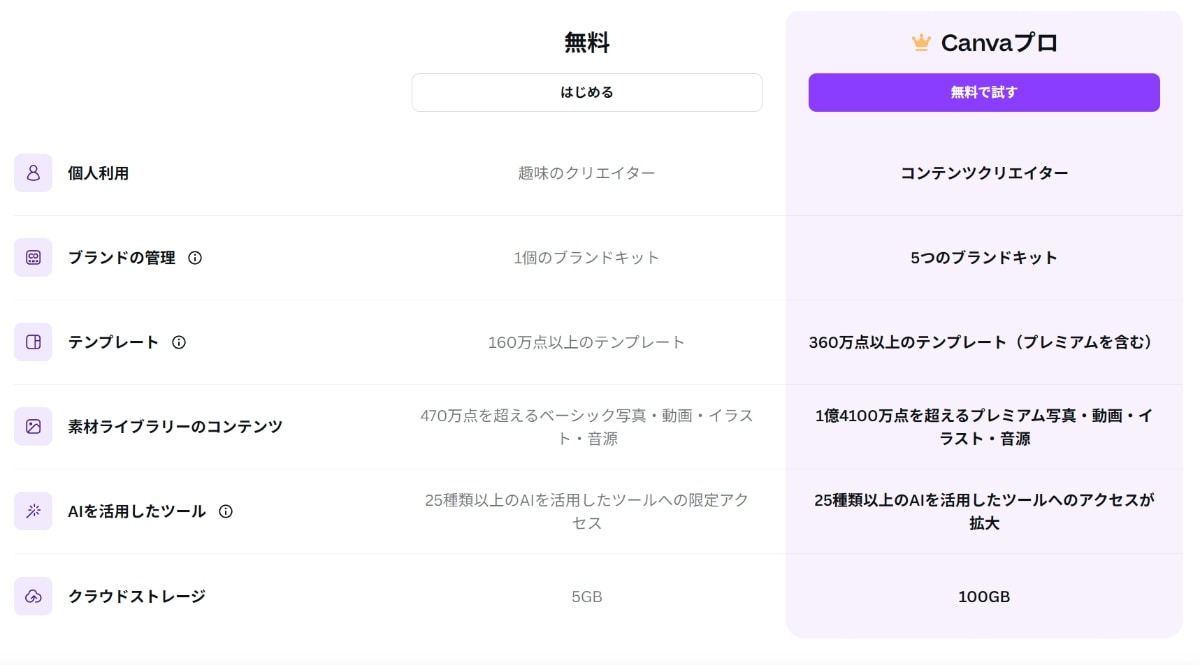
Task: Click the 趣味のクリエイター cell
Action: click(587, 173)
